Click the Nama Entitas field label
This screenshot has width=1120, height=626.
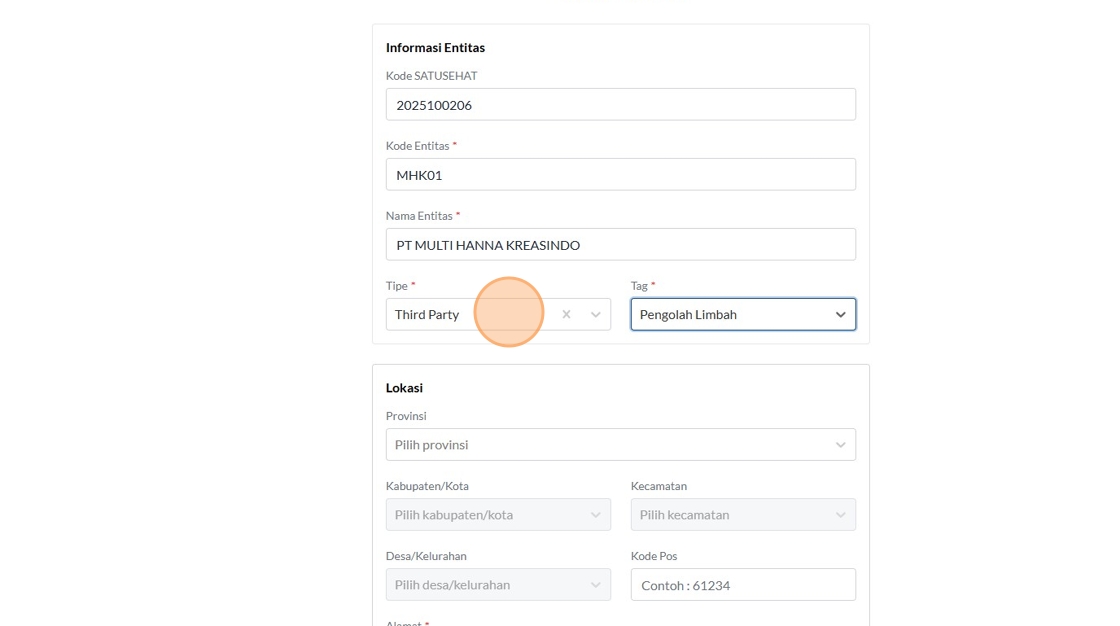click(x=420, y=216)
